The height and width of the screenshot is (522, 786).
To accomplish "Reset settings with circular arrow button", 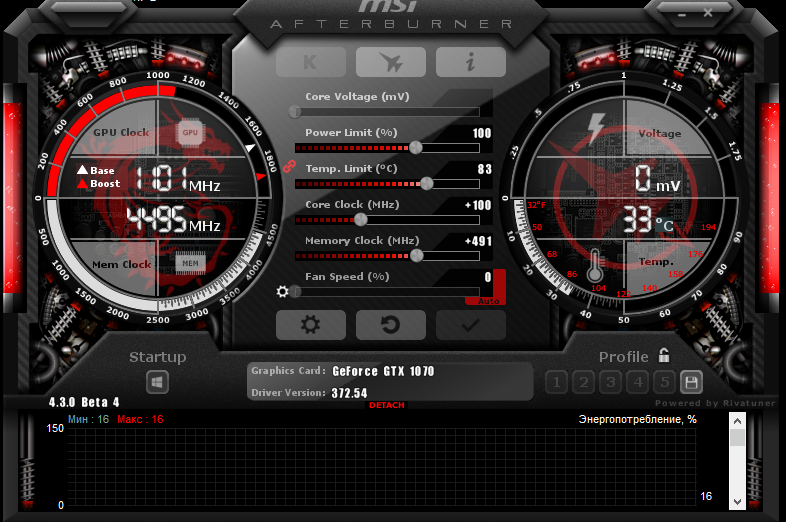I will pos(391,325).
